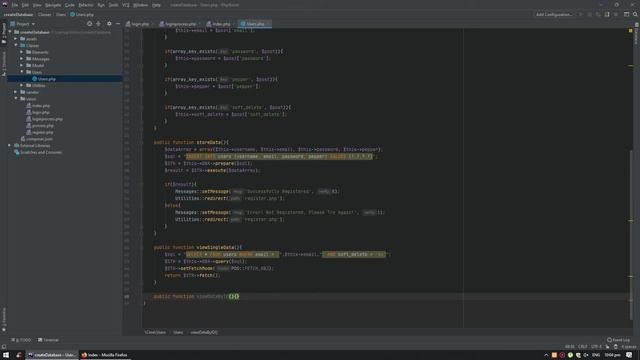Image resolution: width=640 pixels, height=360 pixels.
Task: Click the expand all icon in Project panel header
Action: pyautogui.click(x=98, y=24)
